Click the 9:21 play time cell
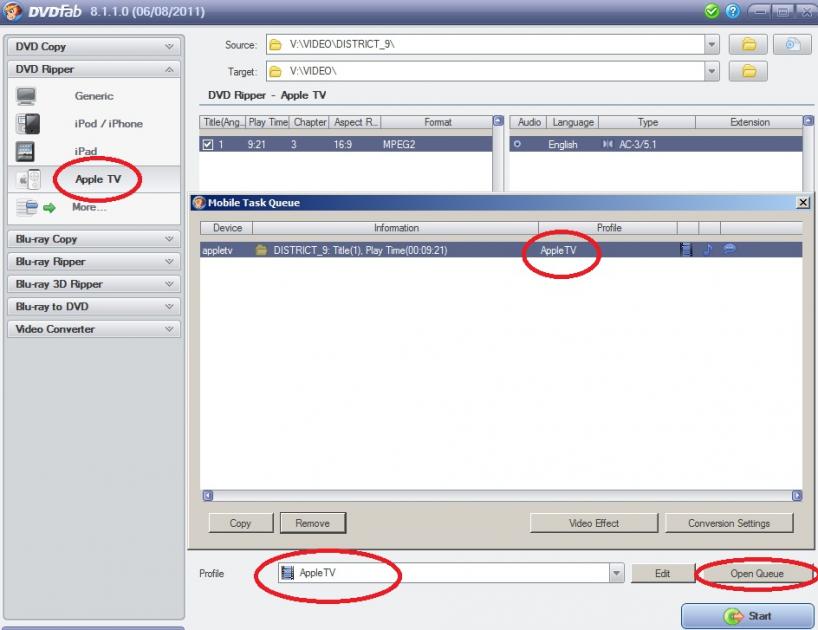Image resolution: width=818 pixels, height=630 pixels. [x=256, y=144]
